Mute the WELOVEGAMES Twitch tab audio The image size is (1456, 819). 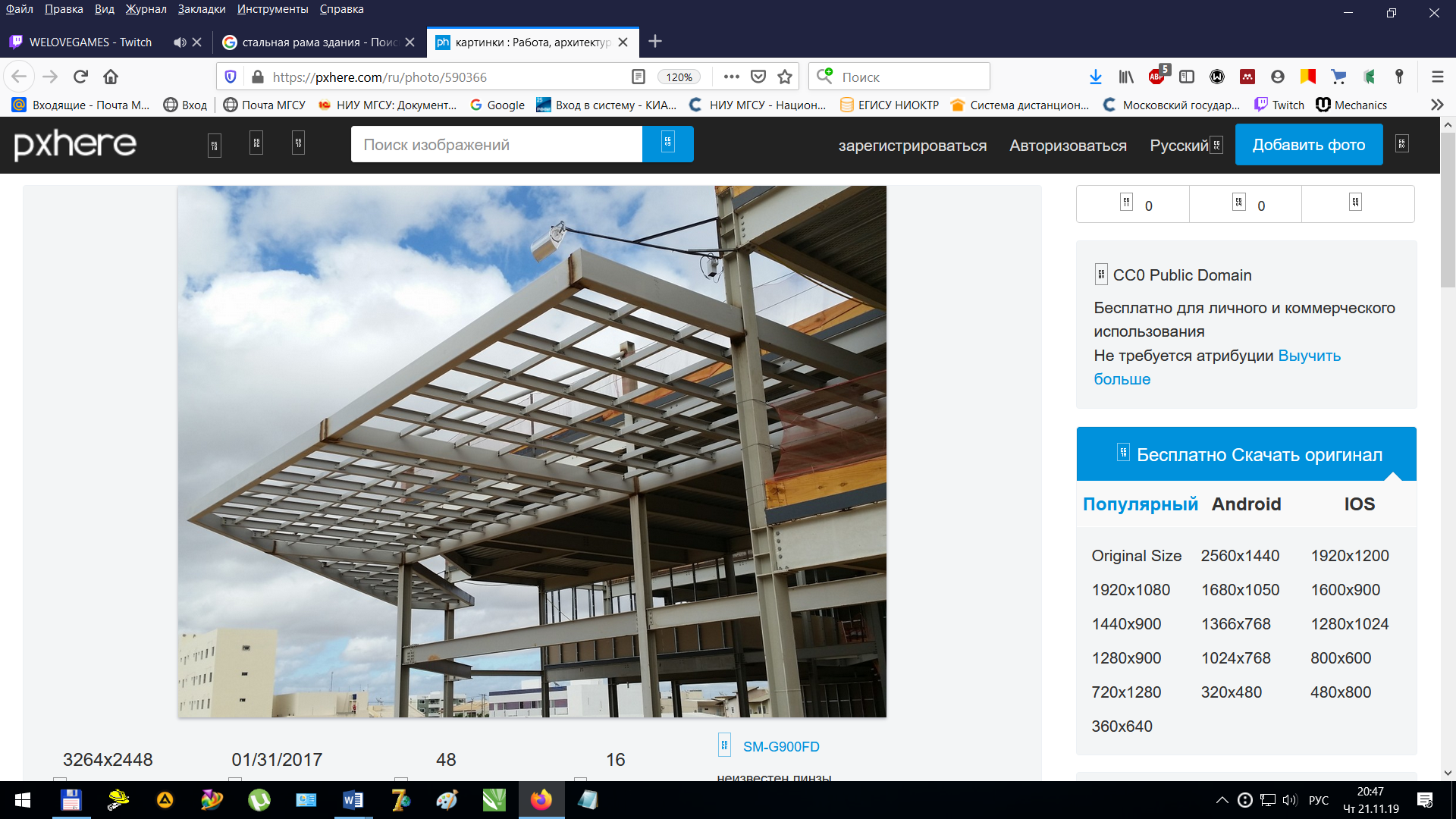[179, 42]
